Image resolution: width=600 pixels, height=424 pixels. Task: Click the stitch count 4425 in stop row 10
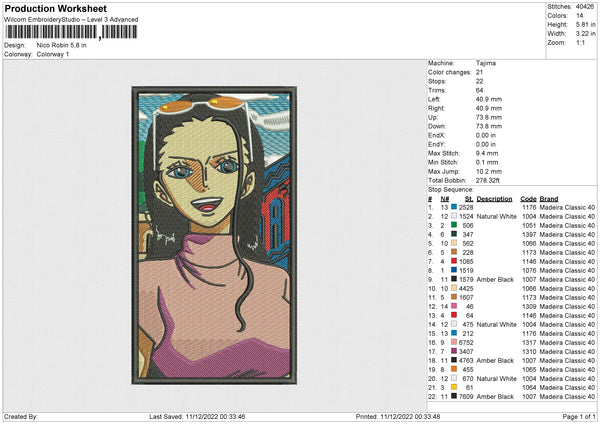(466, 289)
